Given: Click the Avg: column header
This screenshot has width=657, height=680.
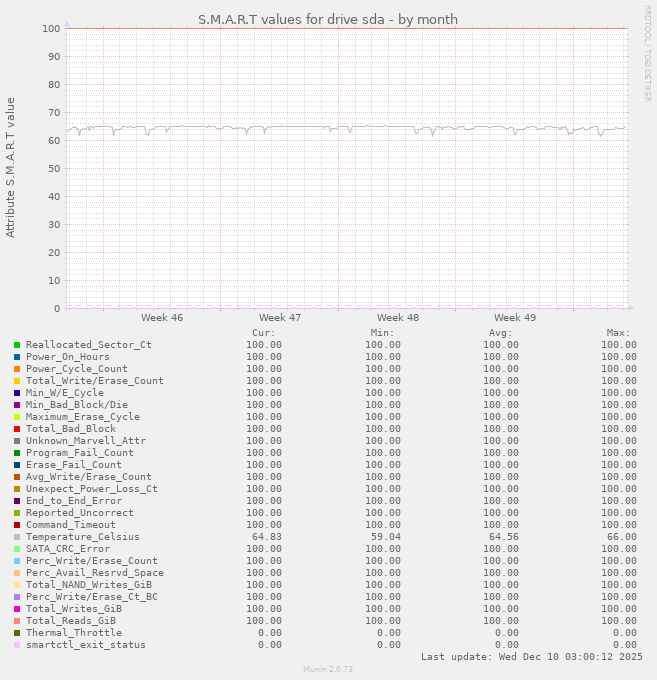Looking at the screenshot, I should click(x=500, y=333).
